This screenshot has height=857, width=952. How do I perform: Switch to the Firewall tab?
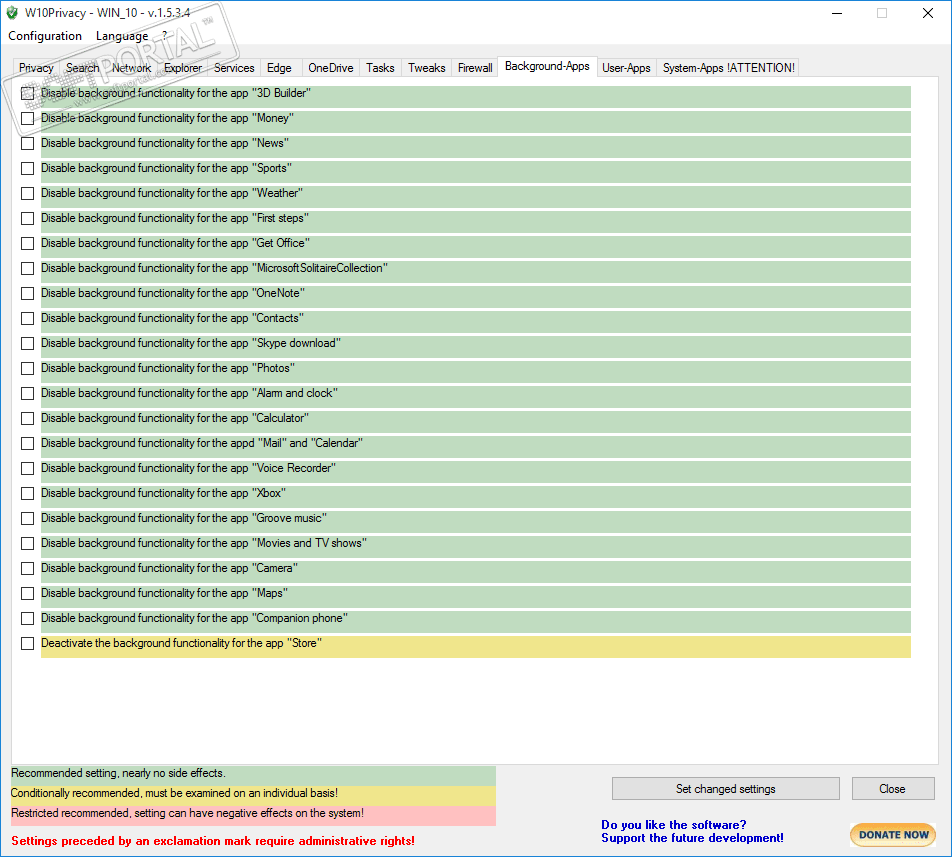475,68
